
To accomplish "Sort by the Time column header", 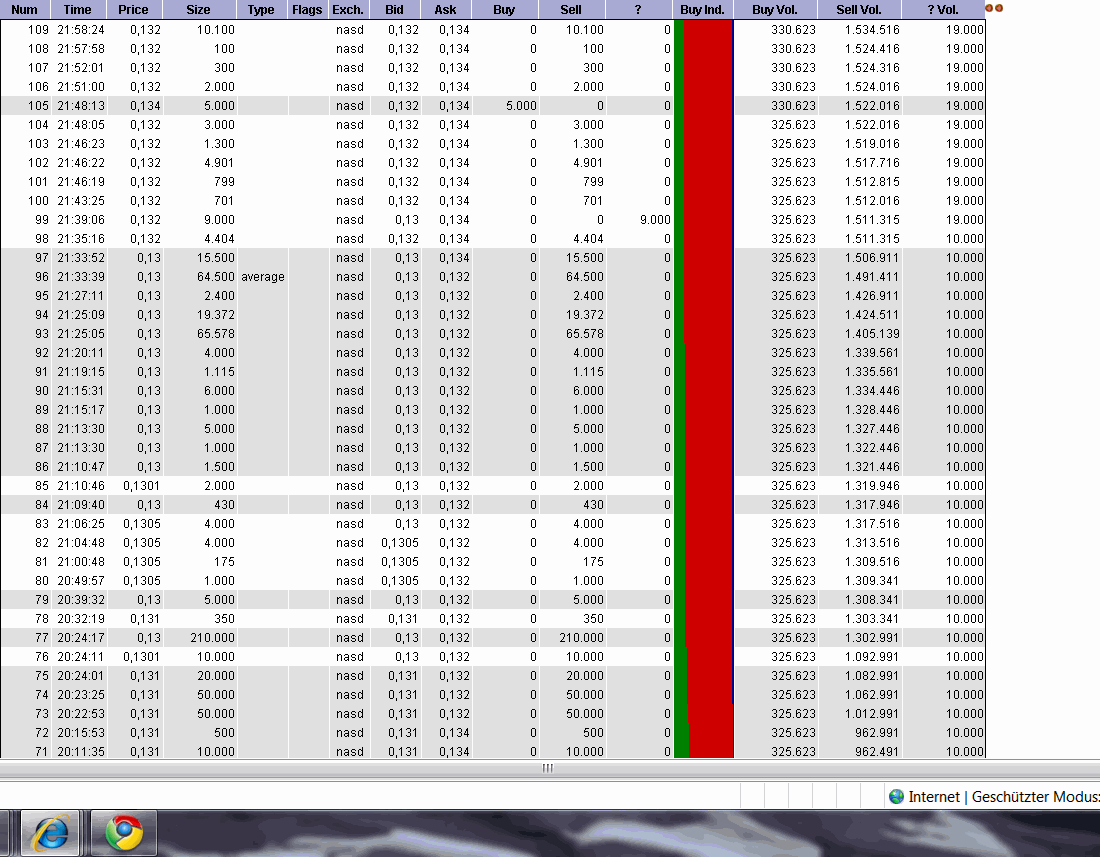I will coord(77,10).
